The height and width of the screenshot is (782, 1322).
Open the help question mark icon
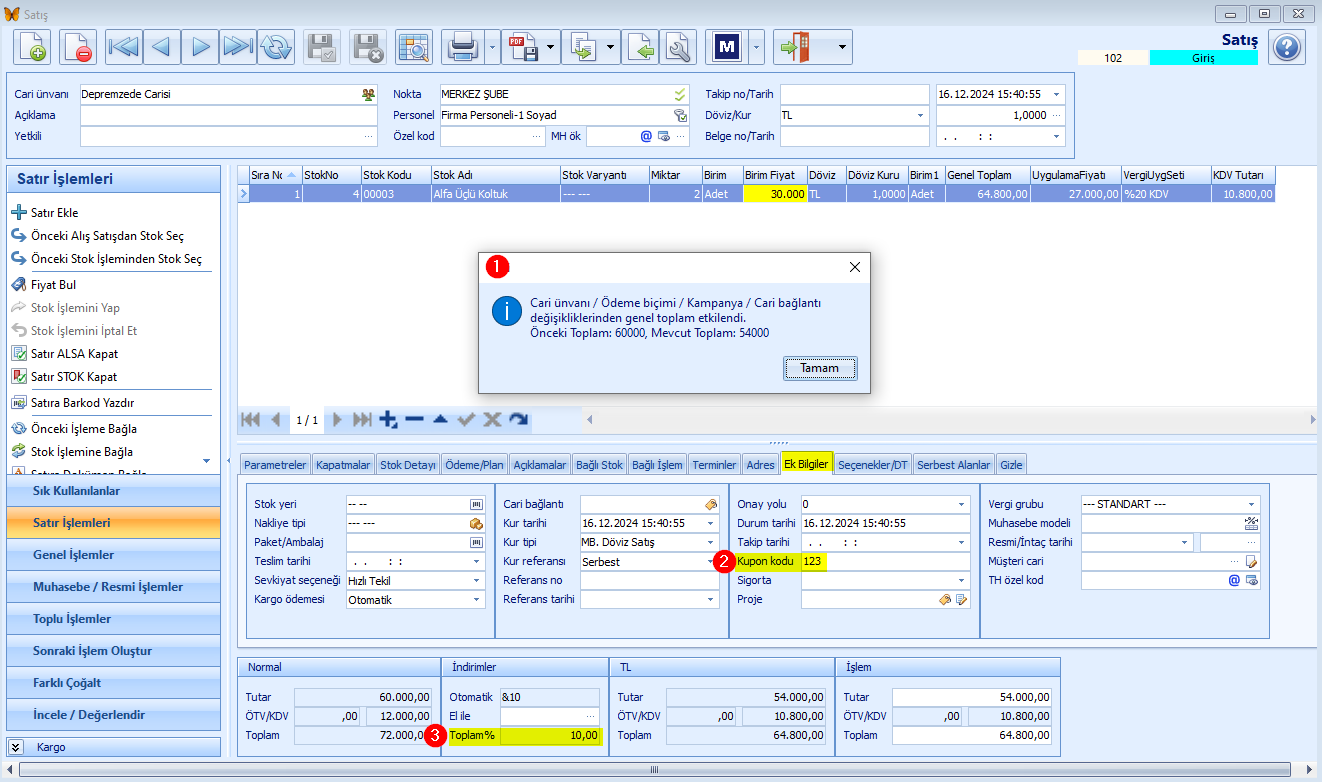pos(1287,47)
